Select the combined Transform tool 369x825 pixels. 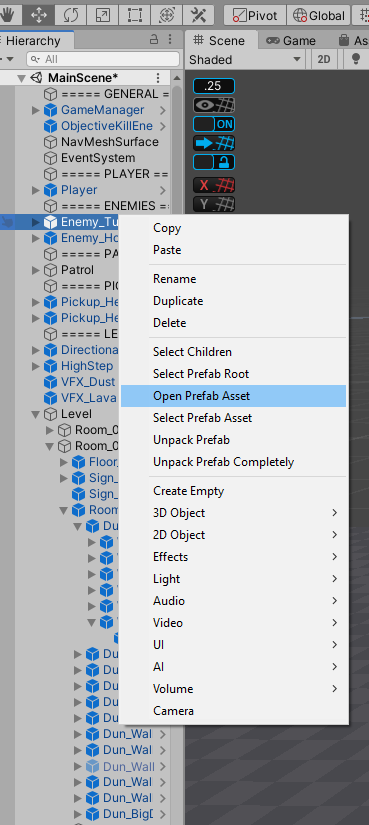[166, 15]
